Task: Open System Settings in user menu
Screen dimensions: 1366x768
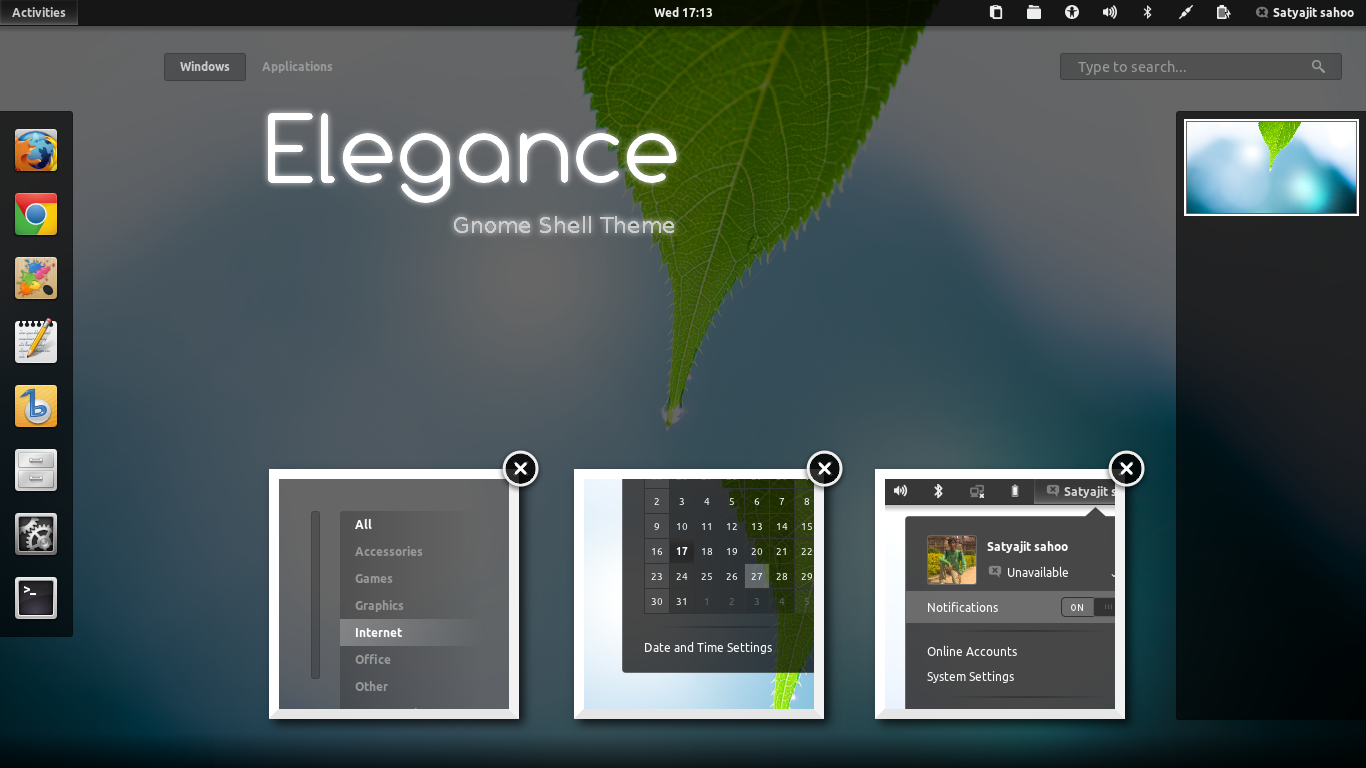Action: 970,676
